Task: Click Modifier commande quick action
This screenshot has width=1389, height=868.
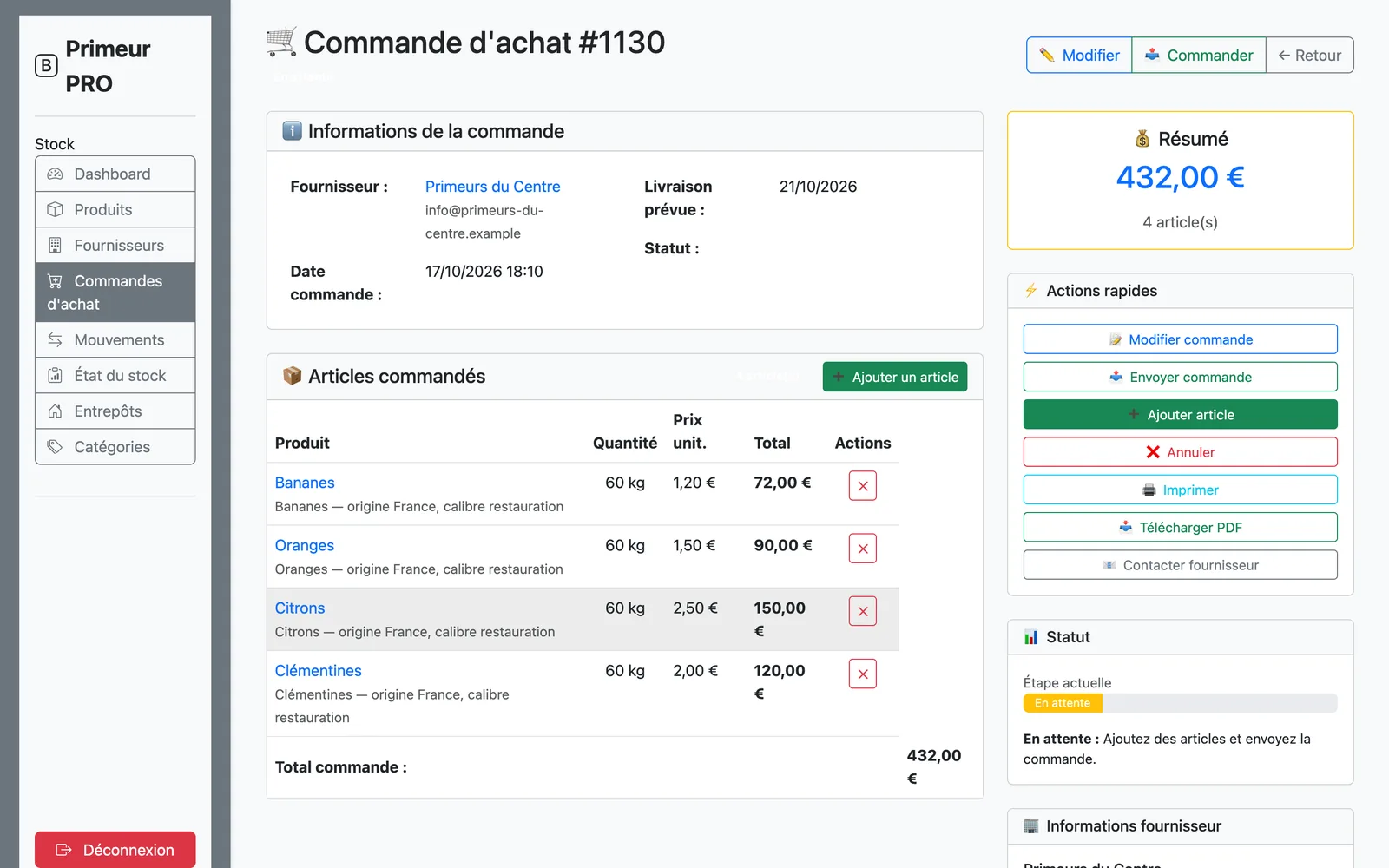Action: (x=1180, y=339)
